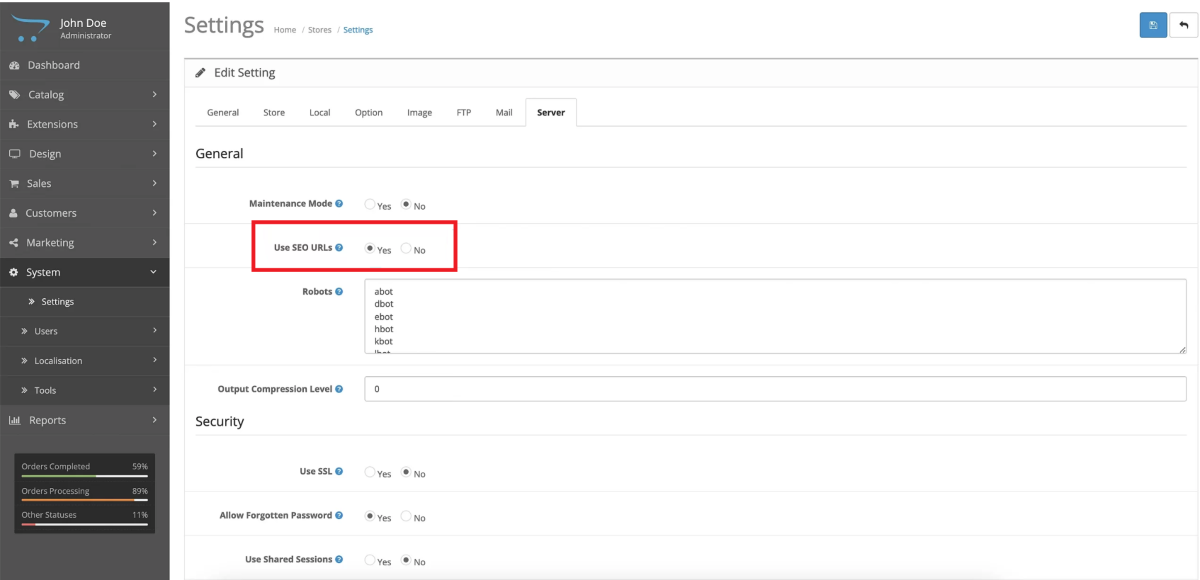
Task: Enable Use SSL with Yes
Action: click(370, 472)
